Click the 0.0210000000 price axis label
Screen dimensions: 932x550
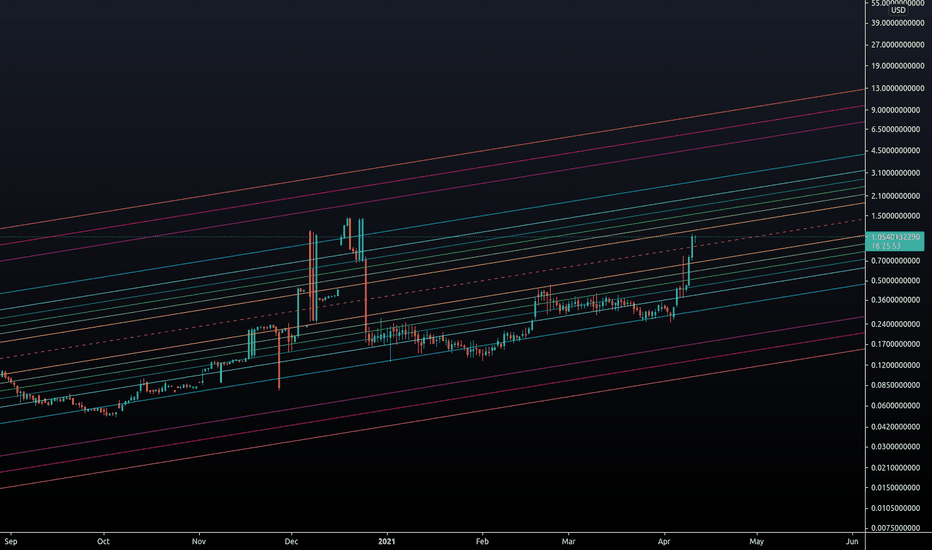[x=896, y=468]
